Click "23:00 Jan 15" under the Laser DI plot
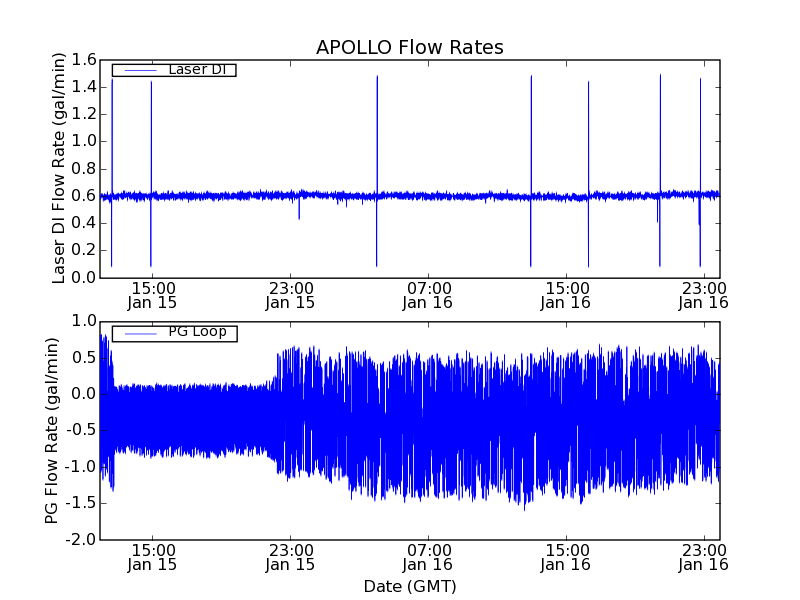This screenshot has width=800, height=600. pos(290,296)
